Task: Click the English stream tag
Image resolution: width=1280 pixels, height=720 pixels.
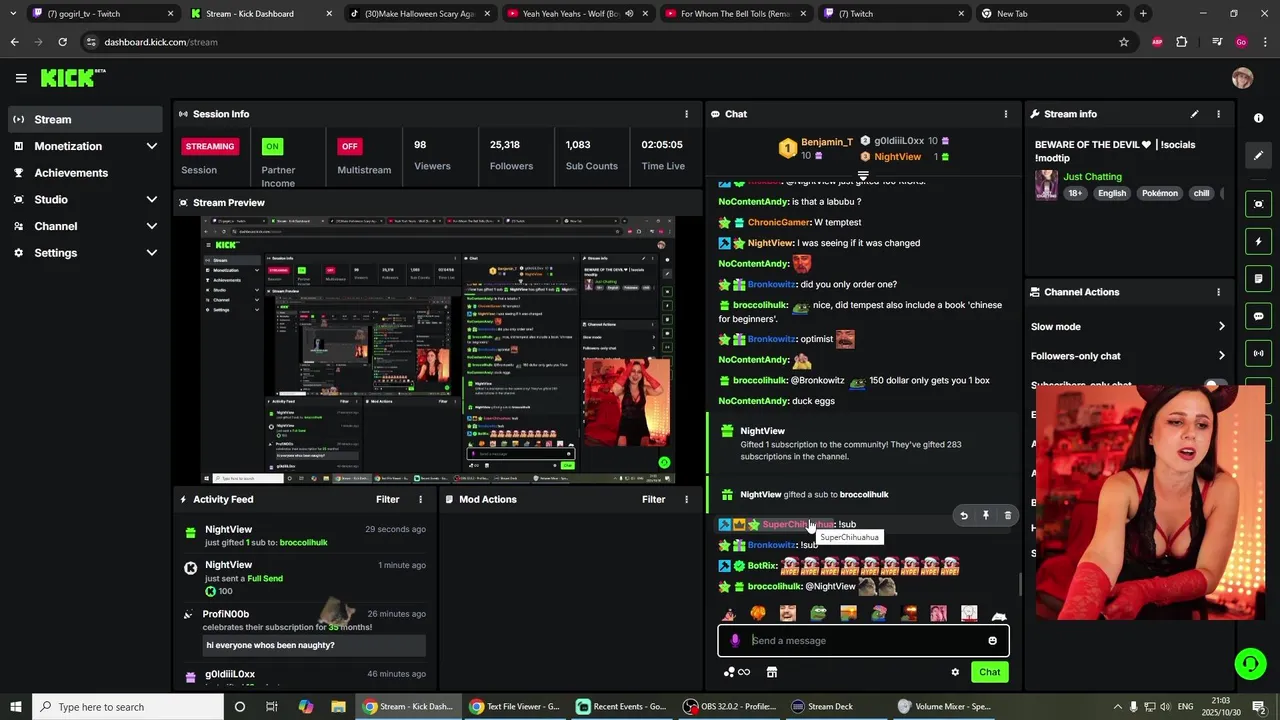Action: [1111, 193]
